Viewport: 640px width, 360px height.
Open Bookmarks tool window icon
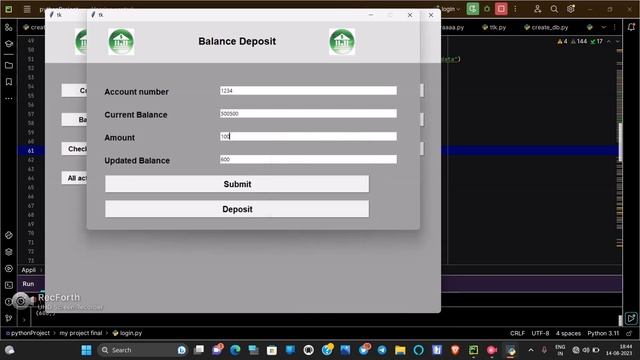coord(9,82)
